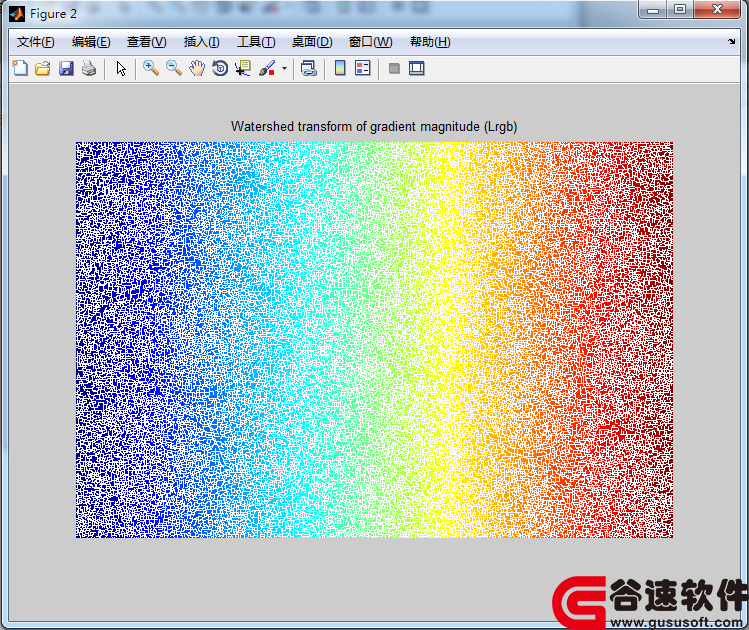The width and height of the screenshot is (749, 630).
Task: Click the Show Plot Tools icon
Action: pyautogui.click(x=417, y=68)
